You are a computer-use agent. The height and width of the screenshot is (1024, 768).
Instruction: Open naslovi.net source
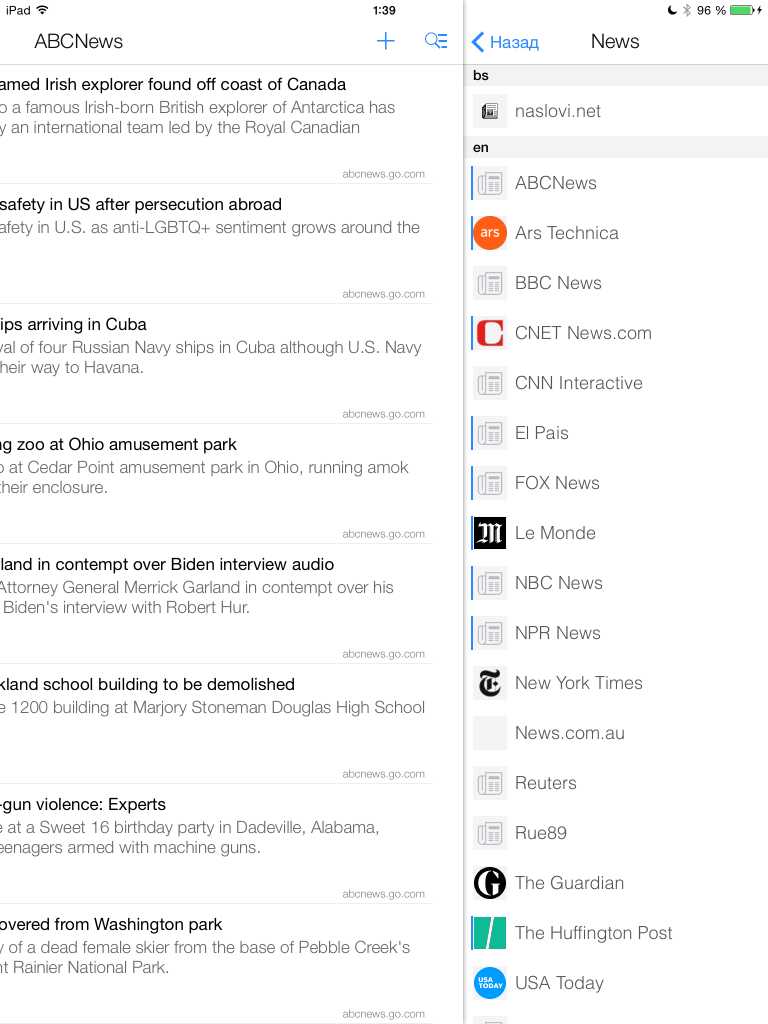(616, 111)
